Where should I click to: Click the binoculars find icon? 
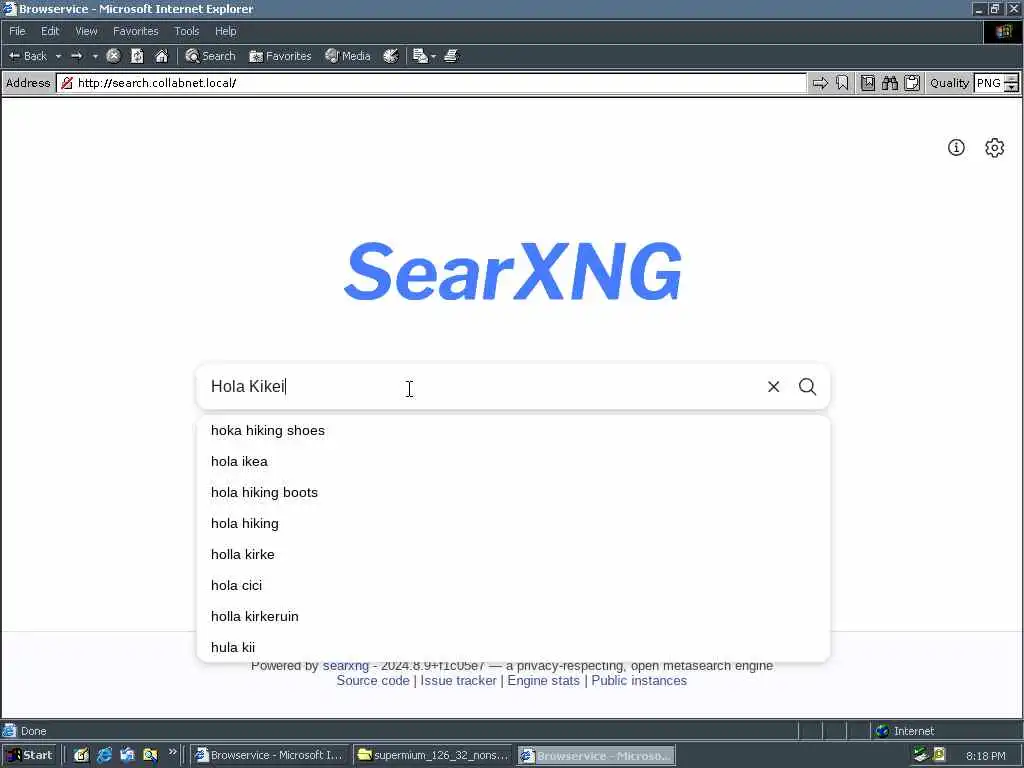[889, 83]
